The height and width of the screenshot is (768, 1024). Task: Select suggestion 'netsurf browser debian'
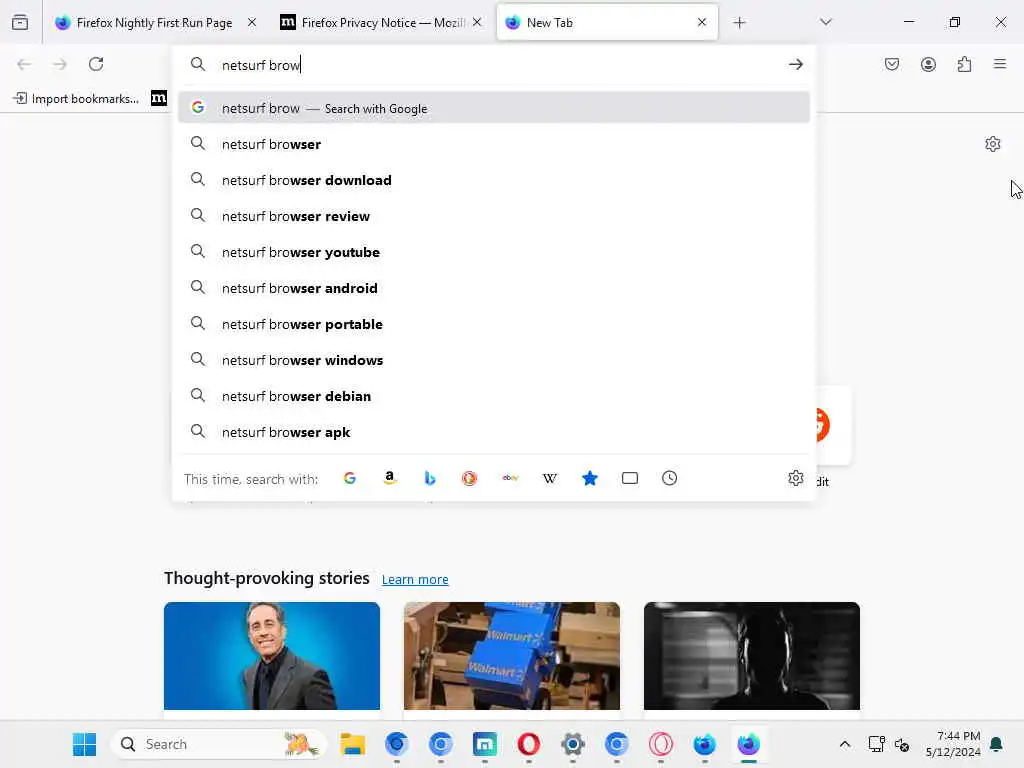[x=494, y=396]
